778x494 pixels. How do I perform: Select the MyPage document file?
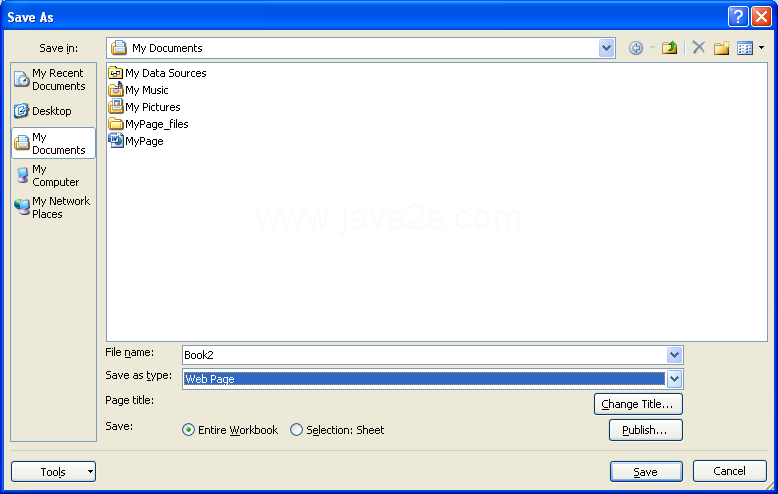[136, 141]
